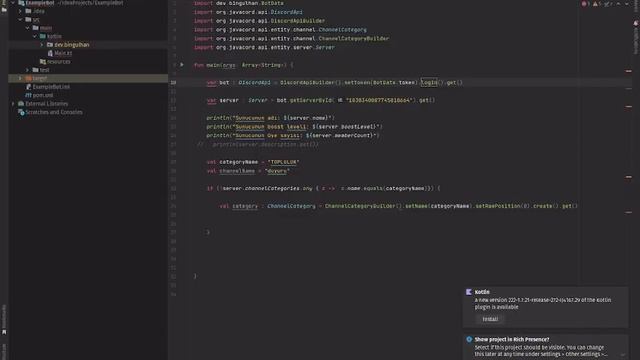Click the red error indicator in editor corner

point(584,4)
